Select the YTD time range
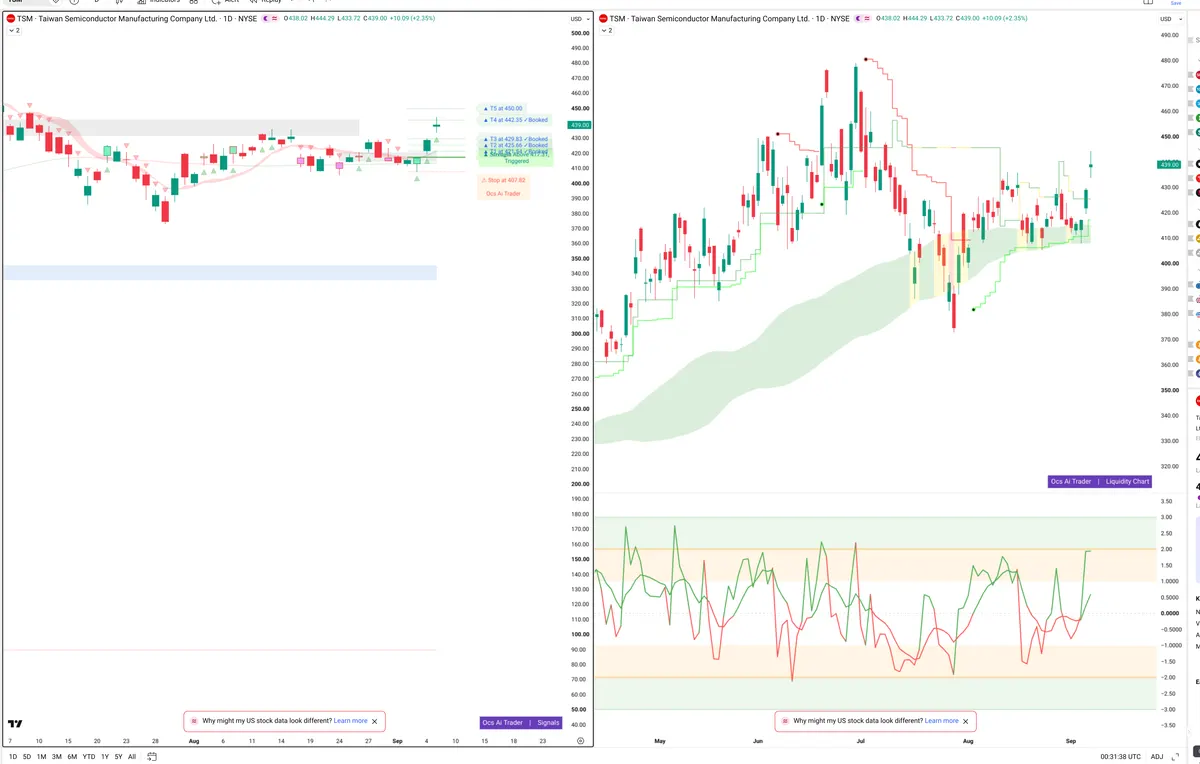Screen dimensions: 1200x764 click(89, 757)
